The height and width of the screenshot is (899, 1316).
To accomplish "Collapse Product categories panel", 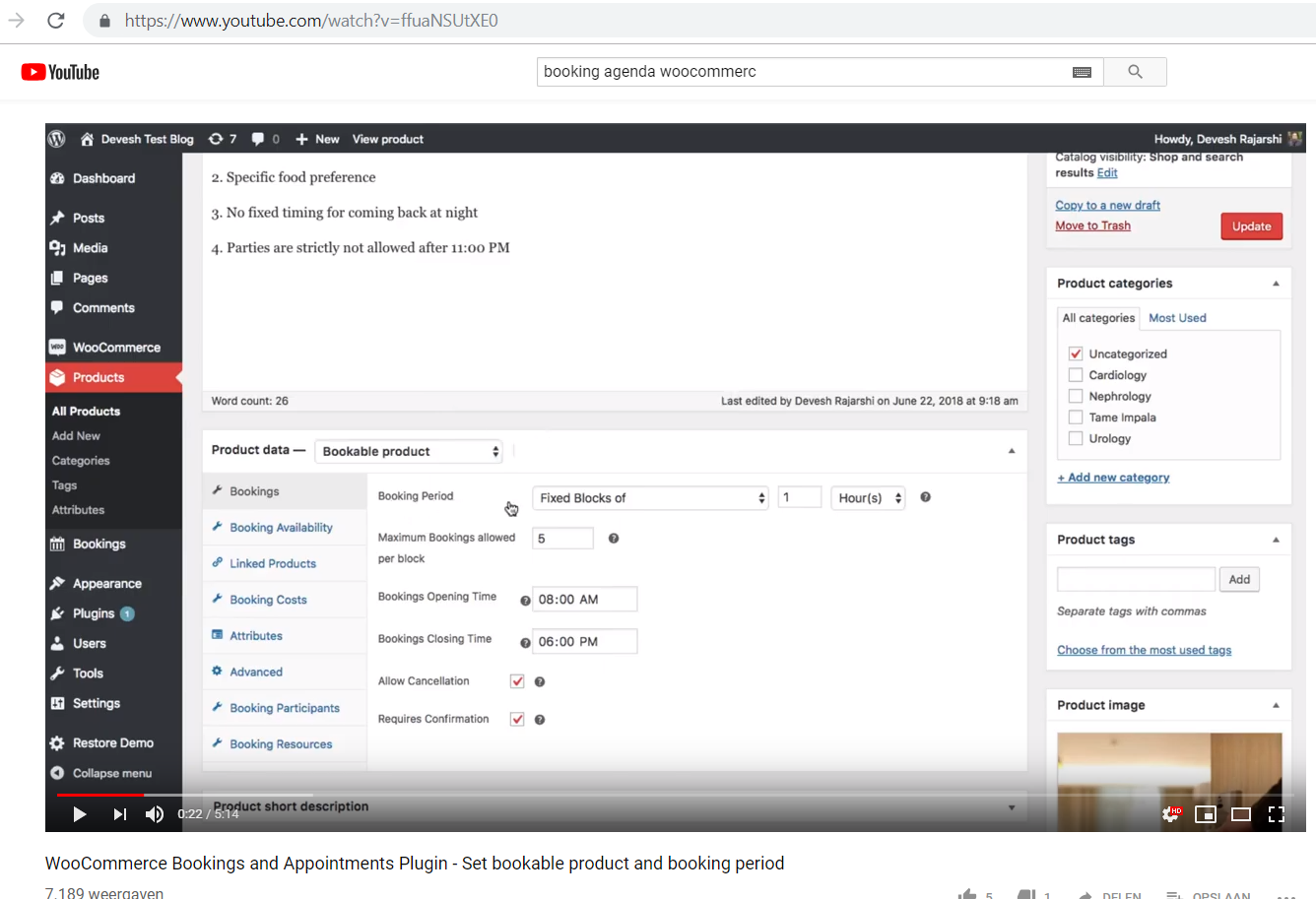I will click(x=1276, y=284).
